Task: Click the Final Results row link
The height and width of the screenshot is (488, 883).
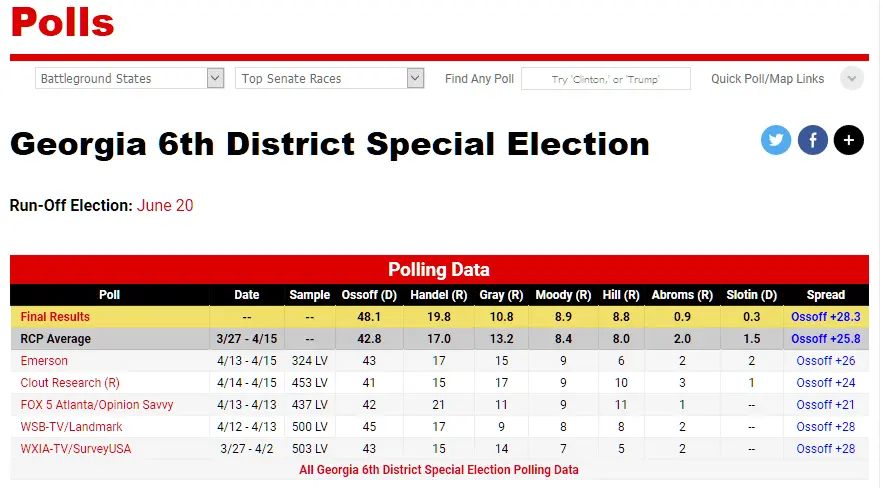Action: click(55, 317)
